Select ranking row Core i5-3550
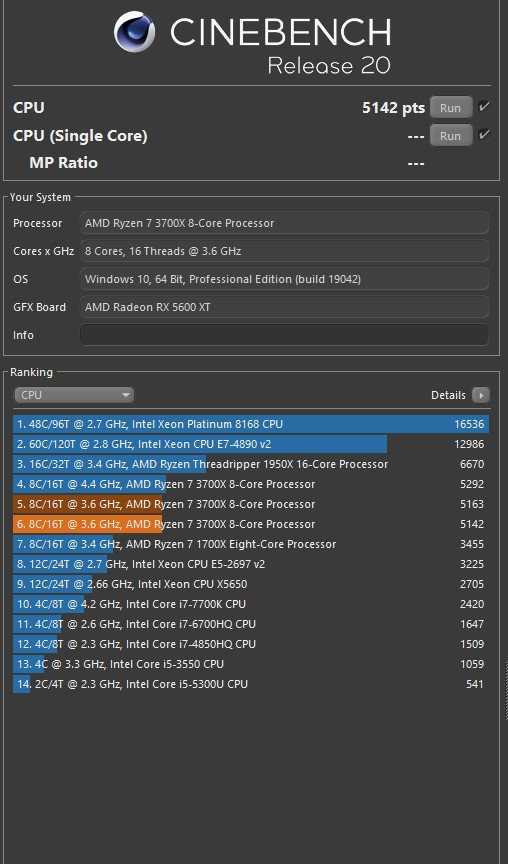The height and width of the screenshot is (864, 508). (251, 664)
